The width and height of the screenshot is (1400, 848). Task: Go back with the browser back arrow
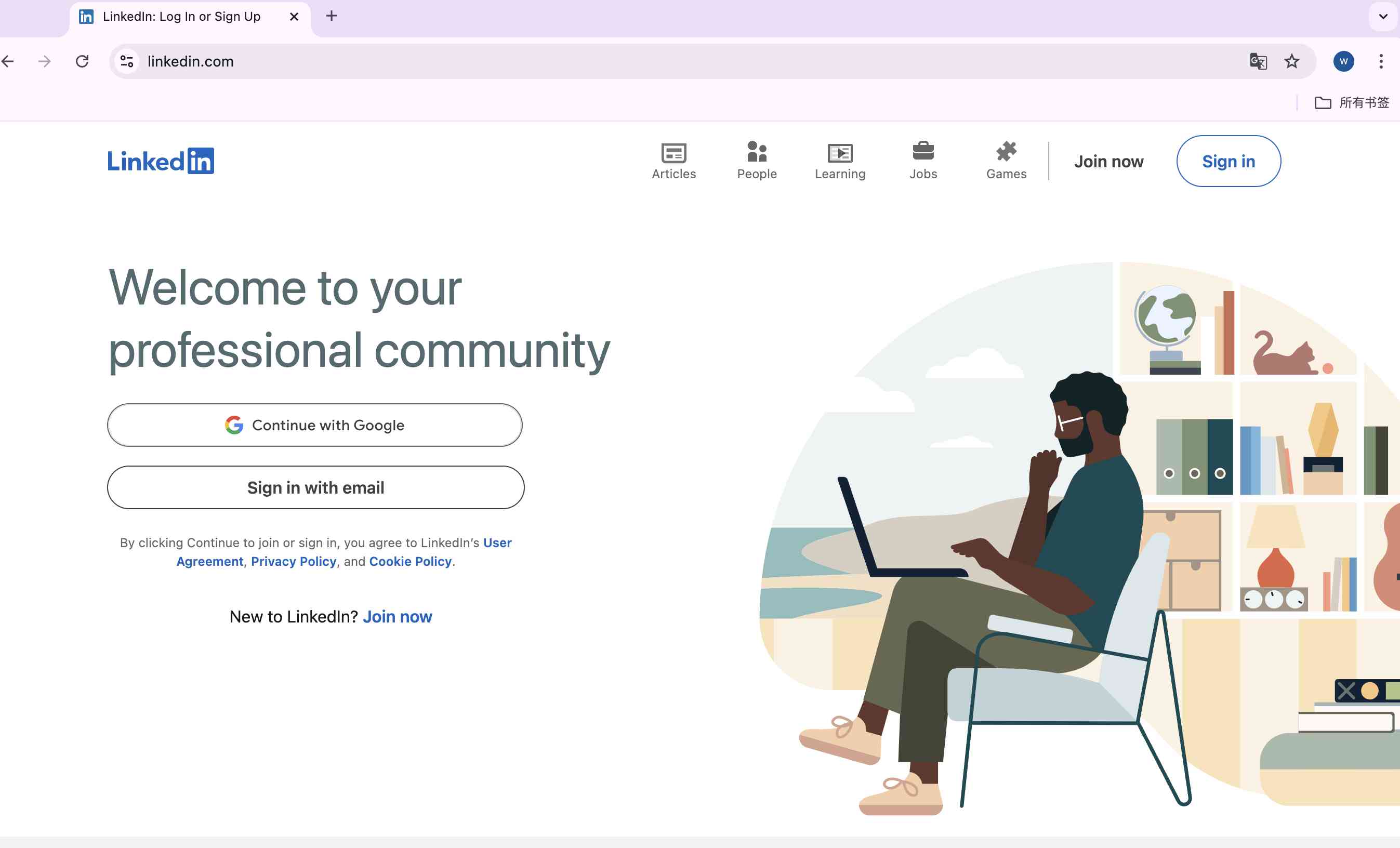tap(8, 61)
